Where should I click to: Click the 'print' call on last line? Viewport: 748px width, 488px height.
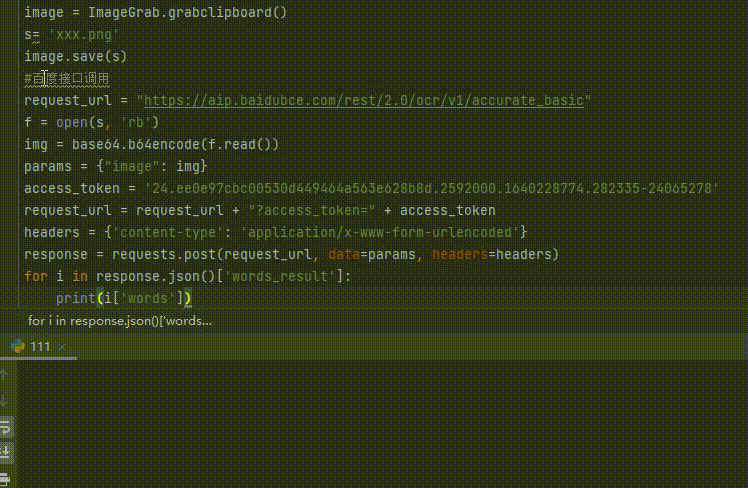pyautogui.click(x=75, y=299)
